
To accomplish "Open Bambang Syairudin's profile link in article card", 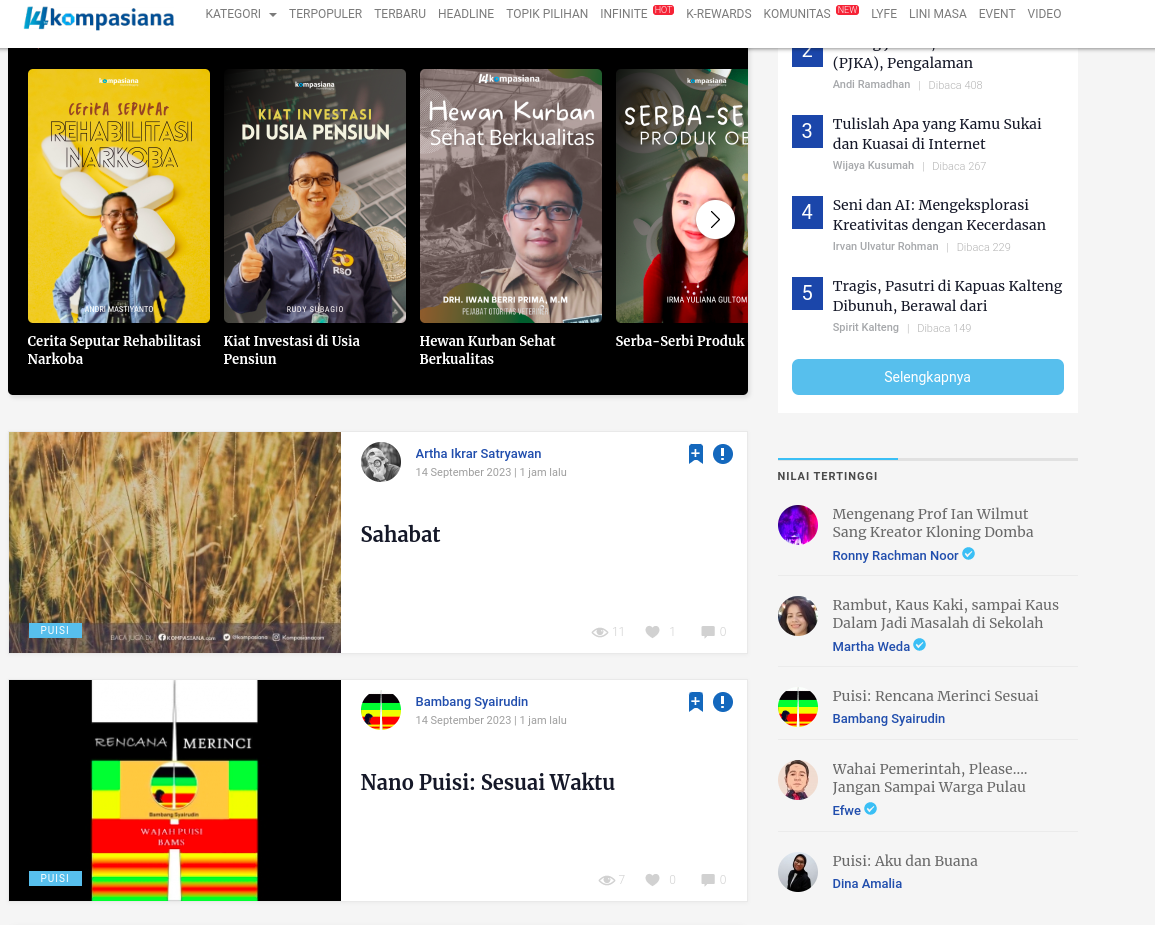I will [x=471, y=702].
